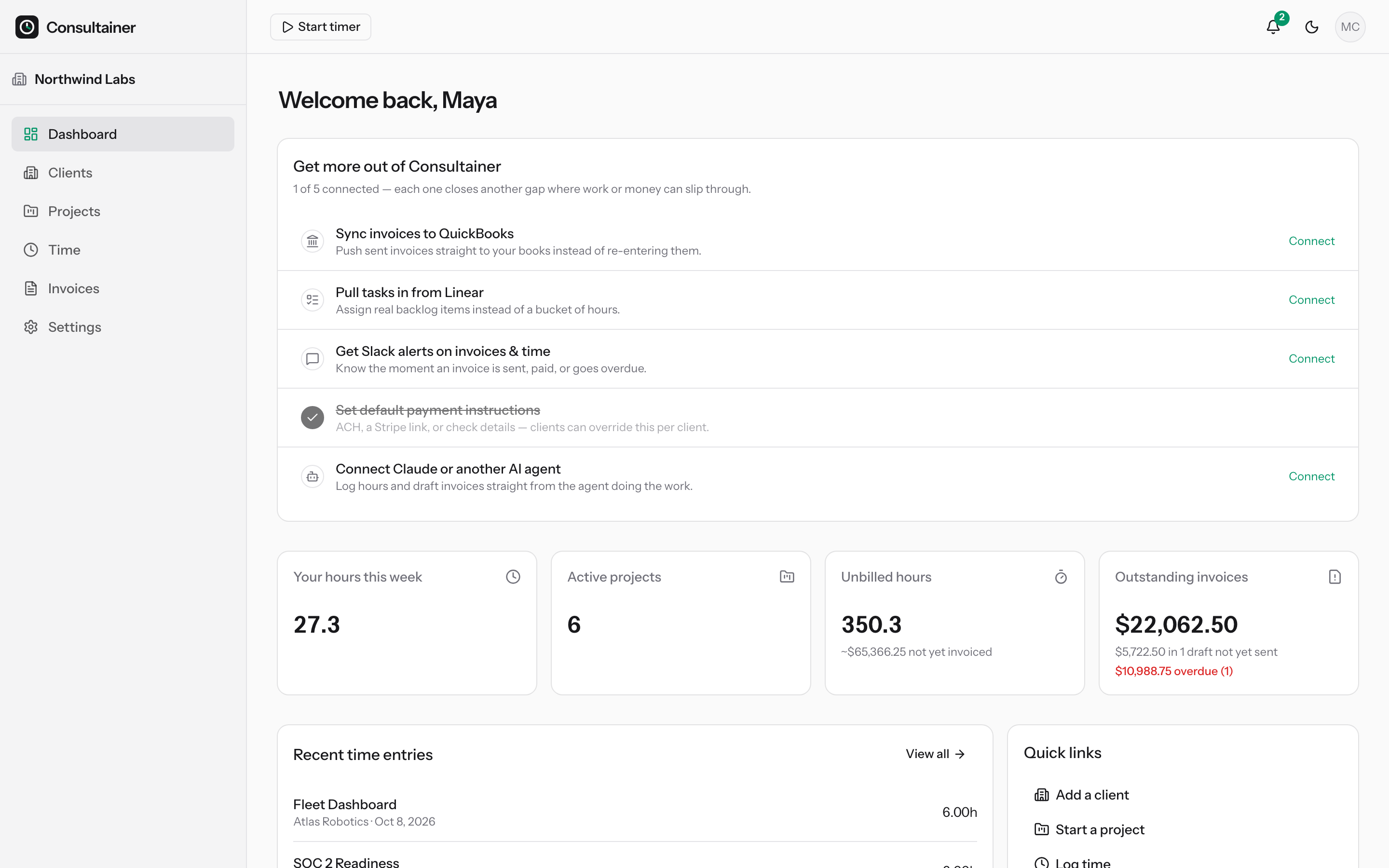Image resolution: width=1389 pixels, height=868 pixels.
Task: Connect Linear task integration
Action: [1311, 299]
